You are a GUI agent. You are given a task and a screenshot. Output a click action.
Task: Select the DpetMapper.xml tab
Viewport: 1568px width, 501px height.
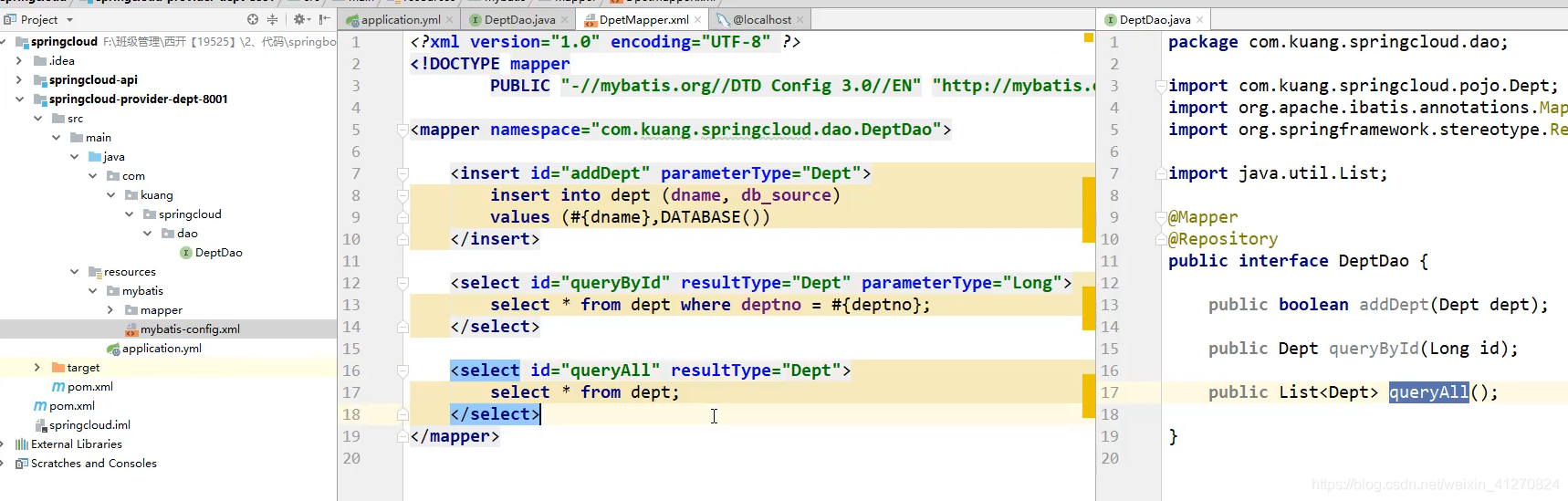click(x=644, y=19)
